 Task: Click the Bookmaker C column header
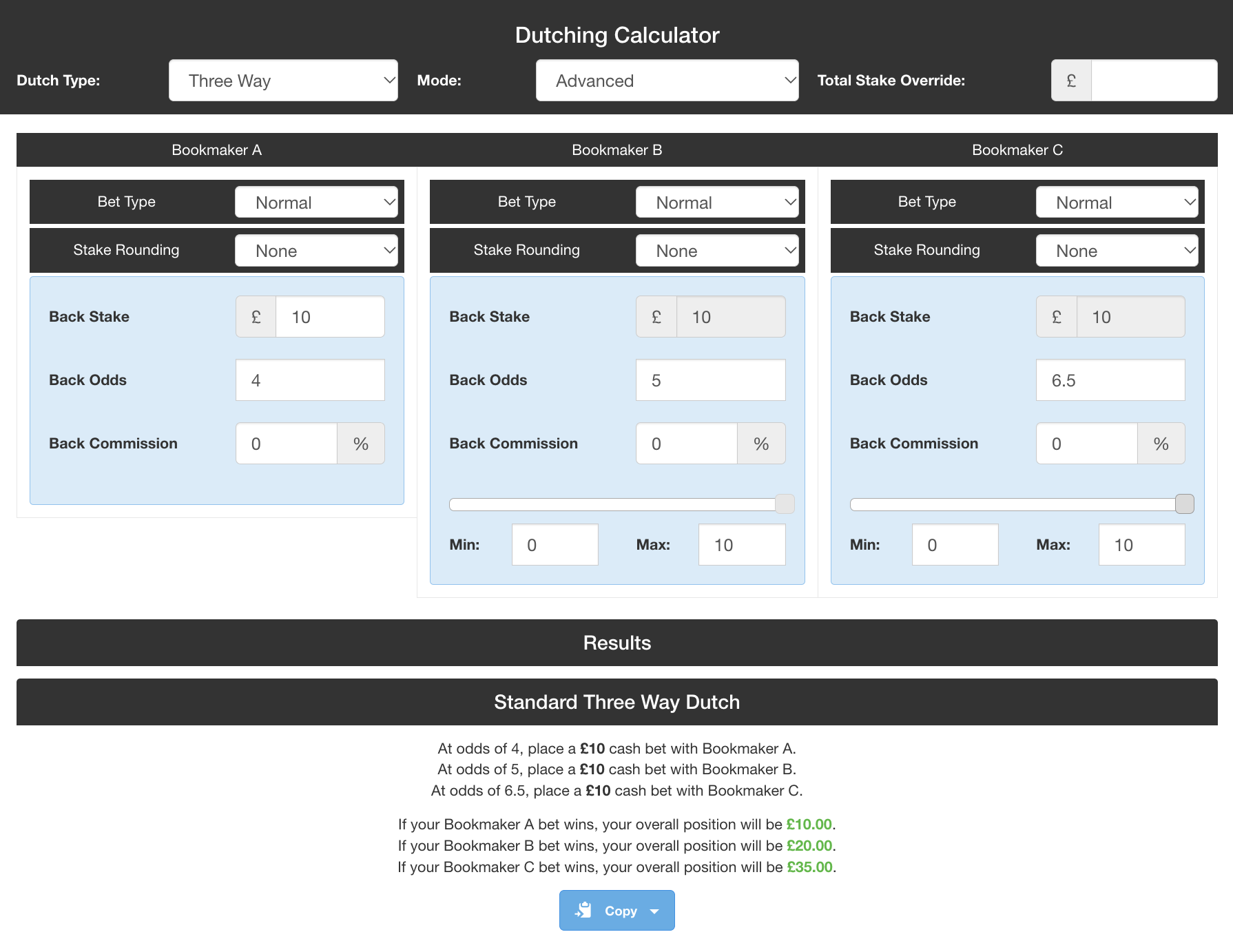click(1017, 150)
